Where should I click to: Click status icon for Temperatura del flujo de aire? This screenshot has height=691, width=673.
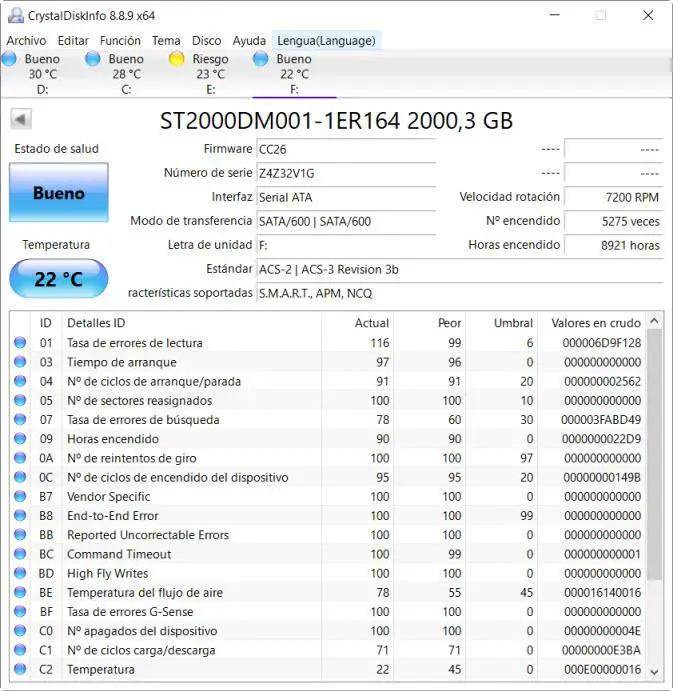(20, 592)
